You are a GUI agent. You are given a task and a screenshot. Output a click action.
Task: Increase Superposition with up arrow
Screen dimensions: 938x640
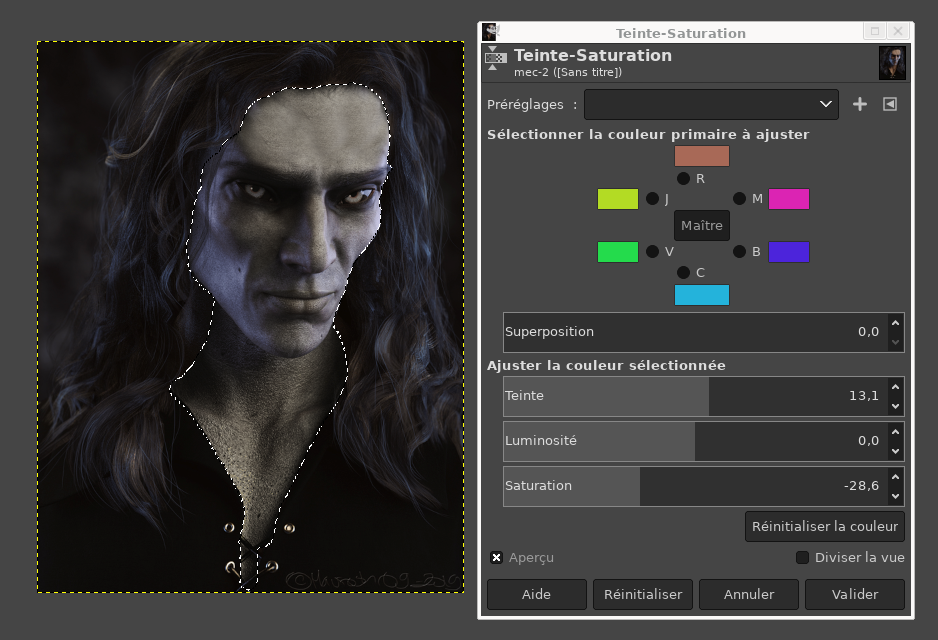[895, 323]
